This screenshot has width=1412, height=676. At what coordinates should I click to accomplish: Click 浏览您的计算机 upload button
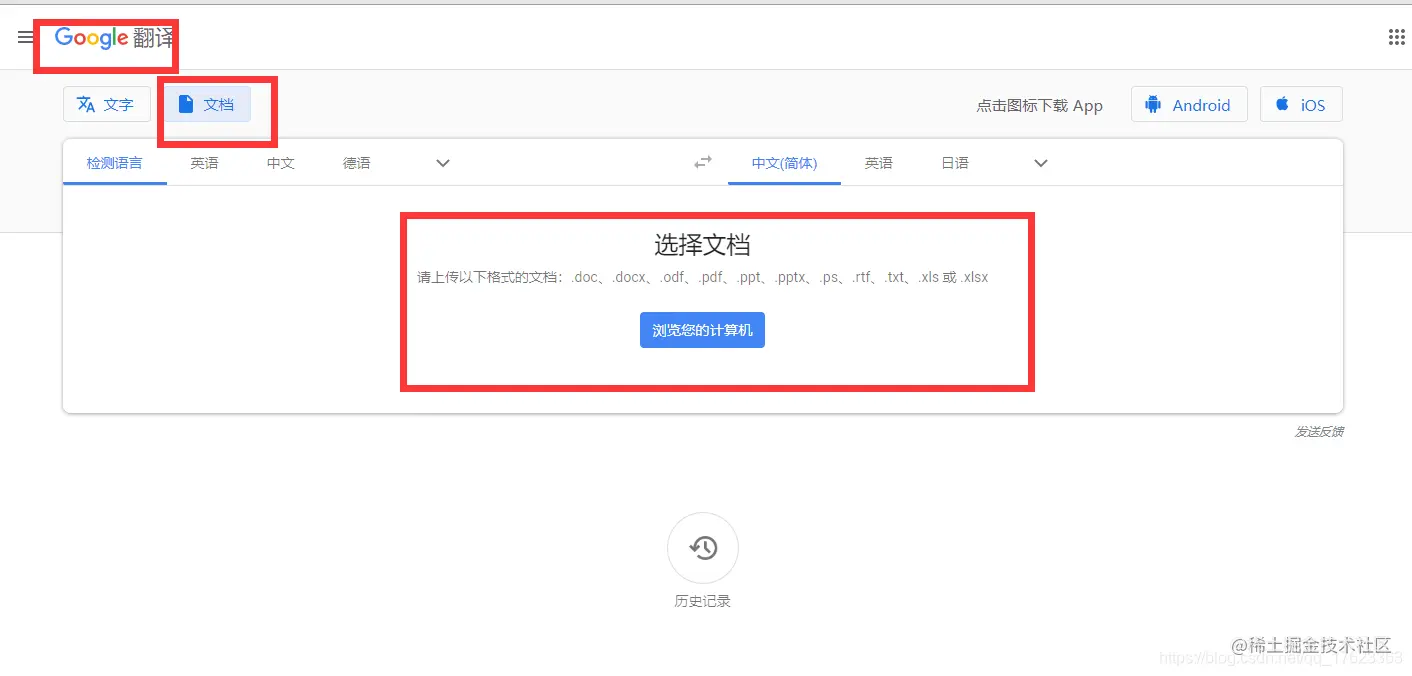[x=702, y=330]
